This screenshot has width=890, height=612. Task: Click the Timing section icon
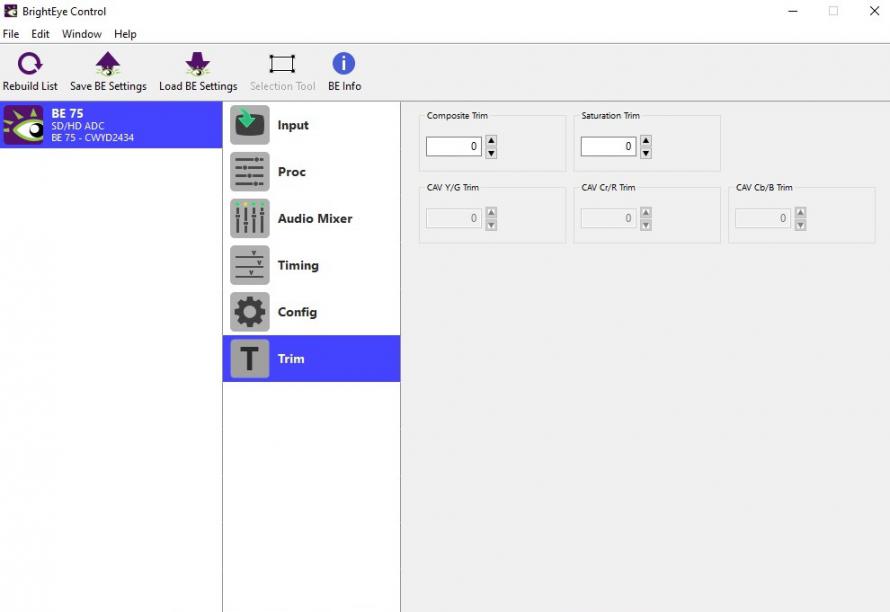tap(250, 265)
